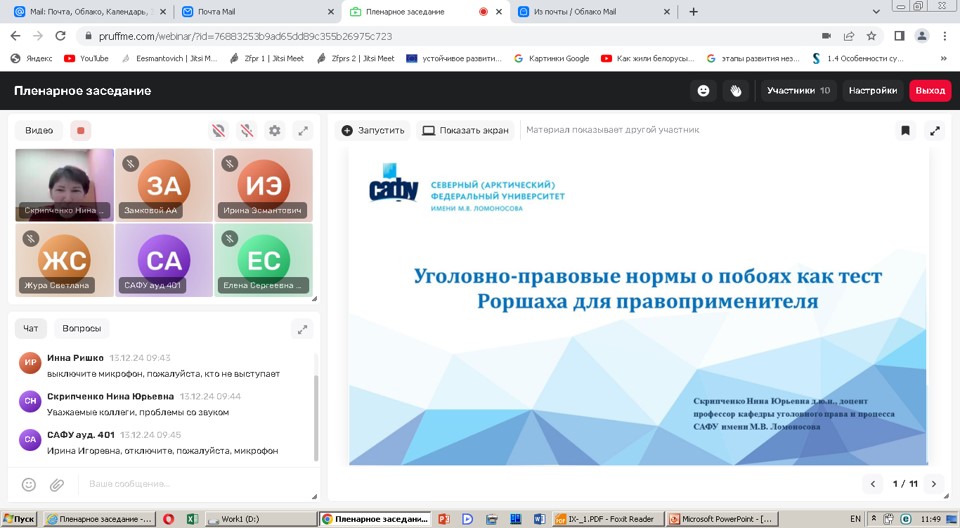Image resolution: width=960 pixels, height=528 pixels.
Task: Open video settings gear icon
Action: coord(274,130)
